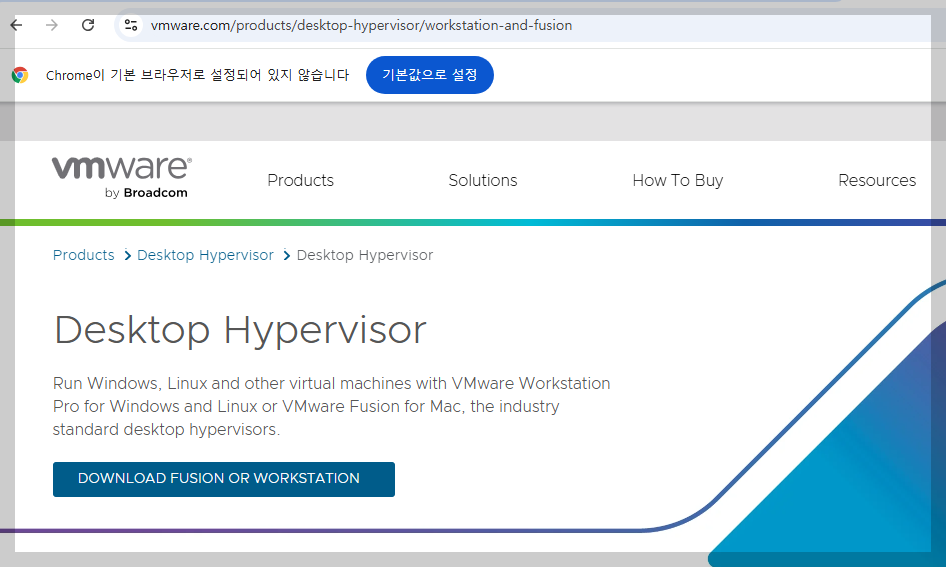Click the '기본값으로 설정' button

[430, 75]
